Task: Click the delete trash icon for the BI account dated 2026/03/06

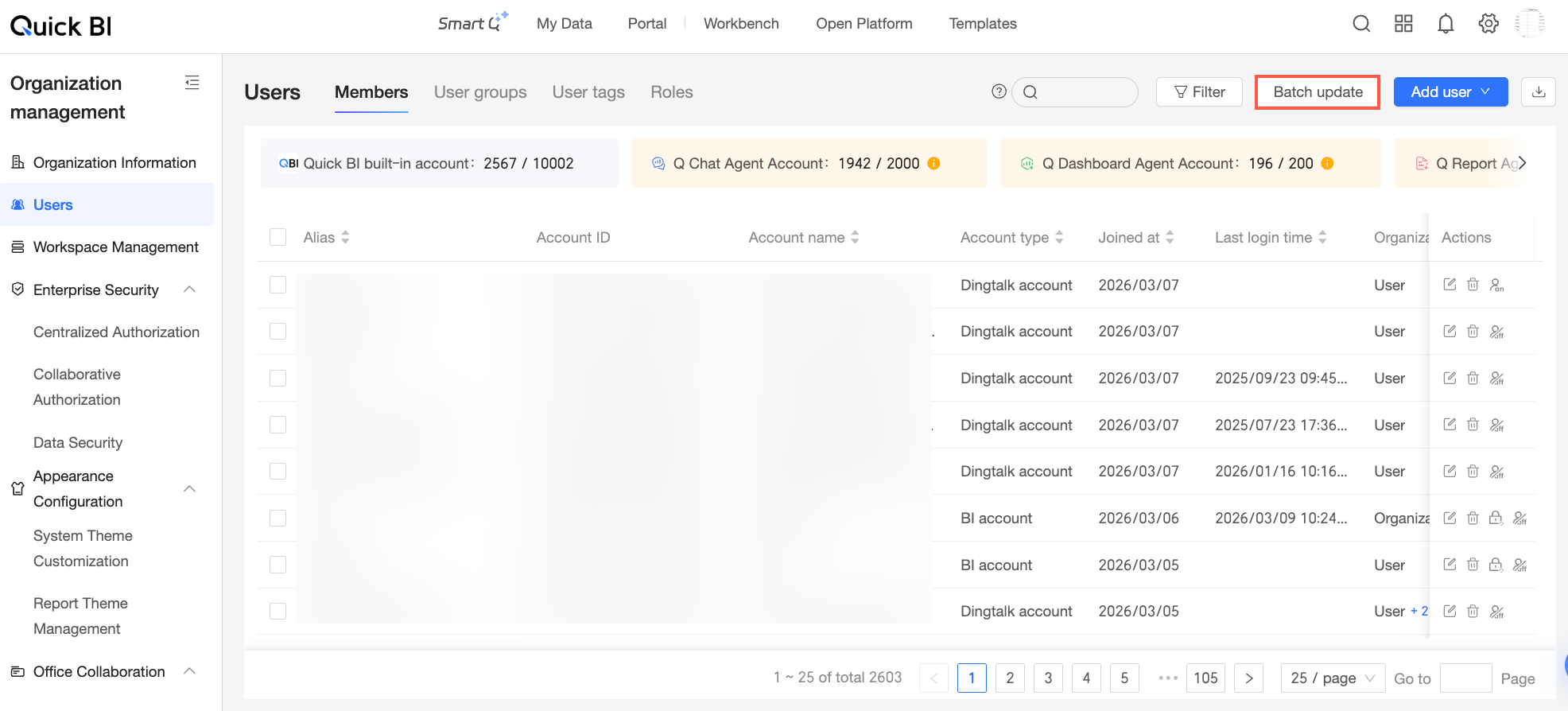Action: point(1473,518)
